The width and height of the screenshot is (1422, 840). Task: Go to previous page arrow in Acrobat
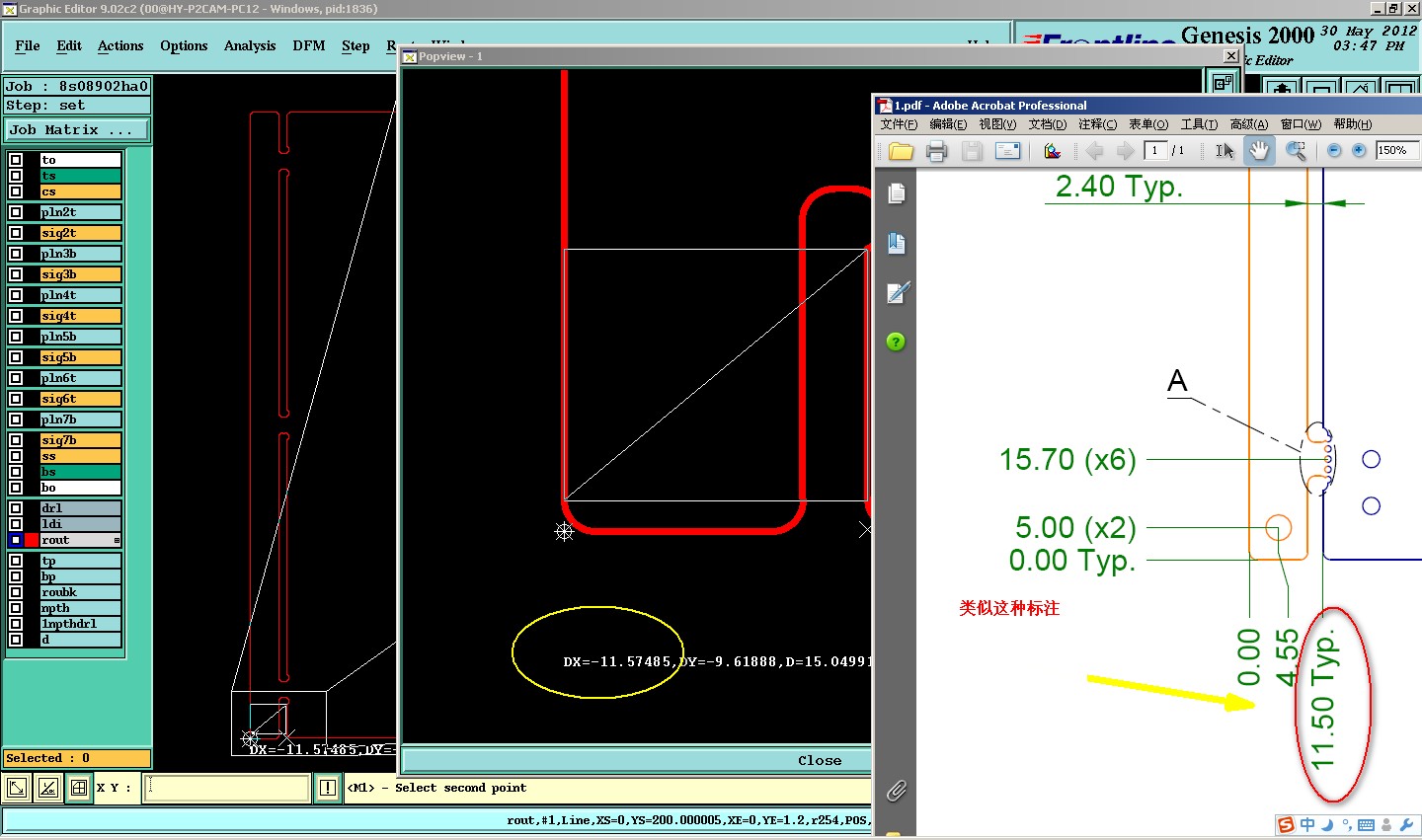click(1094, 150)
